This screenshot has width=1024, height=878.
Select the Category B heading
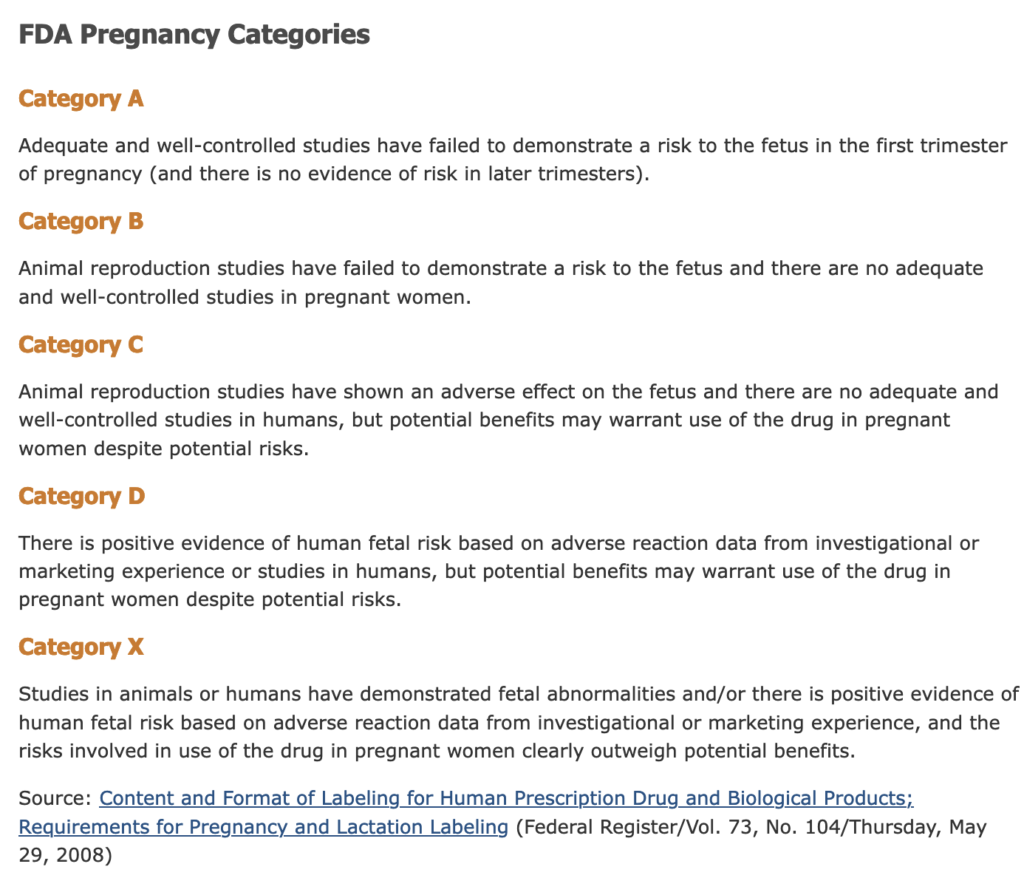tap(81, 222)
